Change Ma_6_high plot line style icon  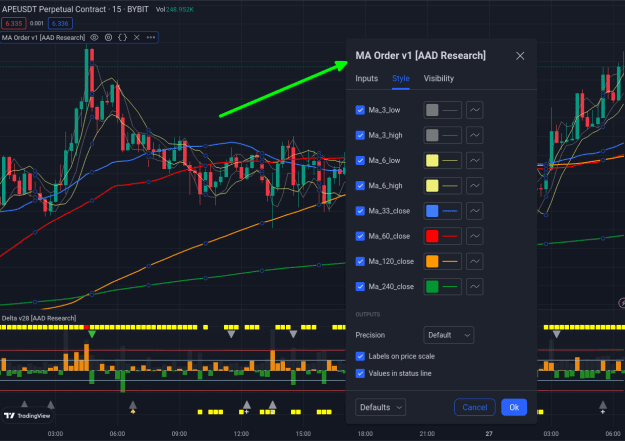(475, 186)
